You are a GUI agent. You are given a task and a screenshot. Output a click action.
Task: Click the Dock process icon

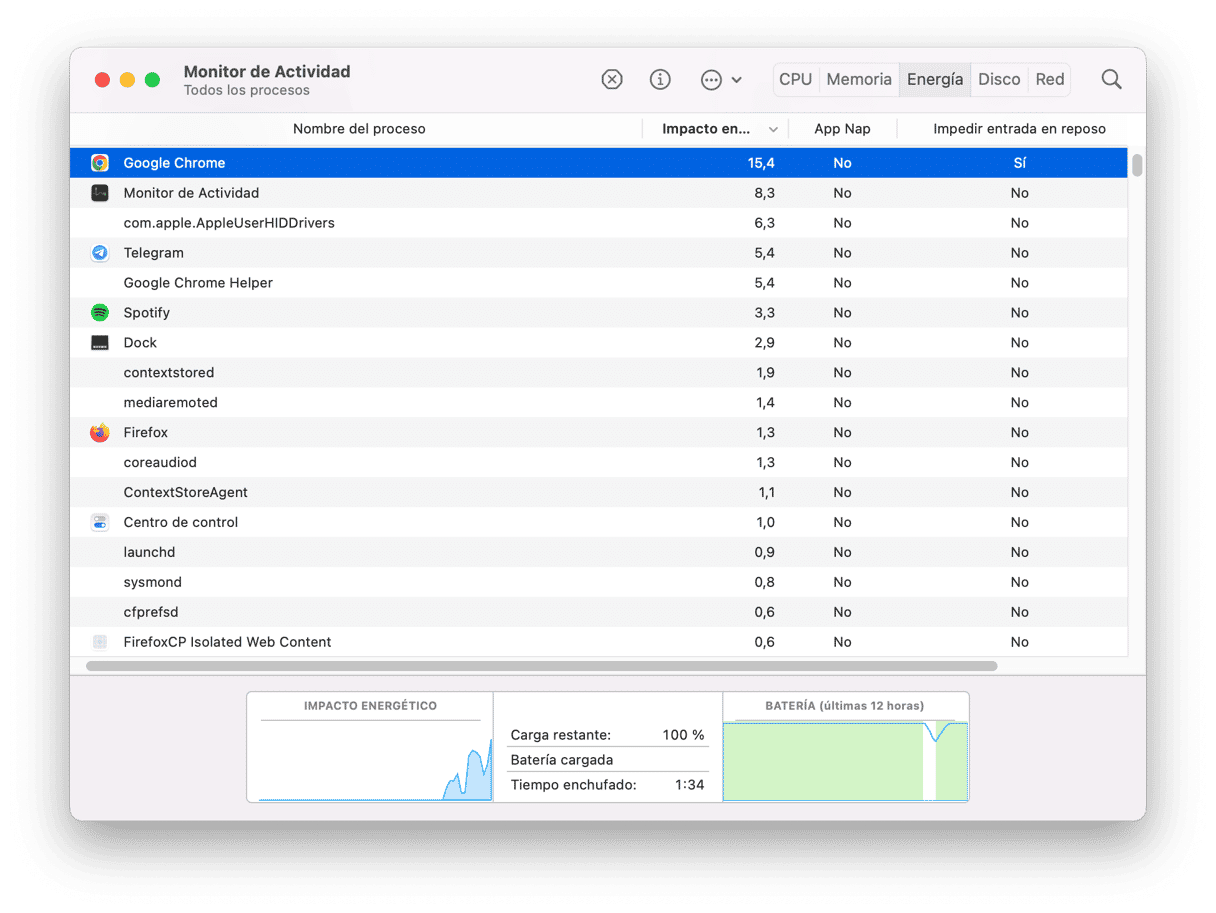coord(100,343)
